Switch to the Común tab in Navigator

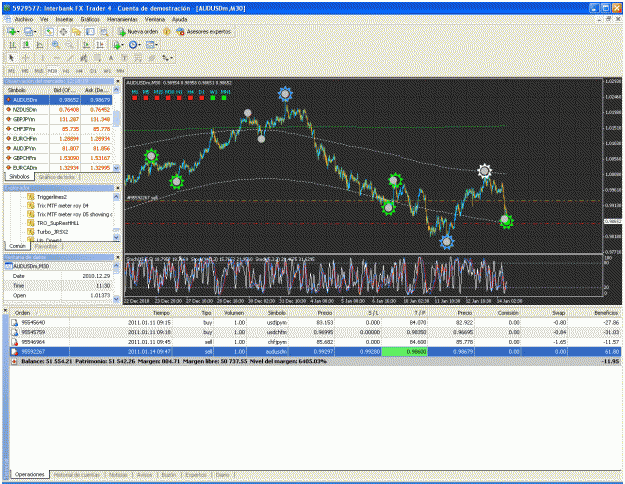point(17,246)
